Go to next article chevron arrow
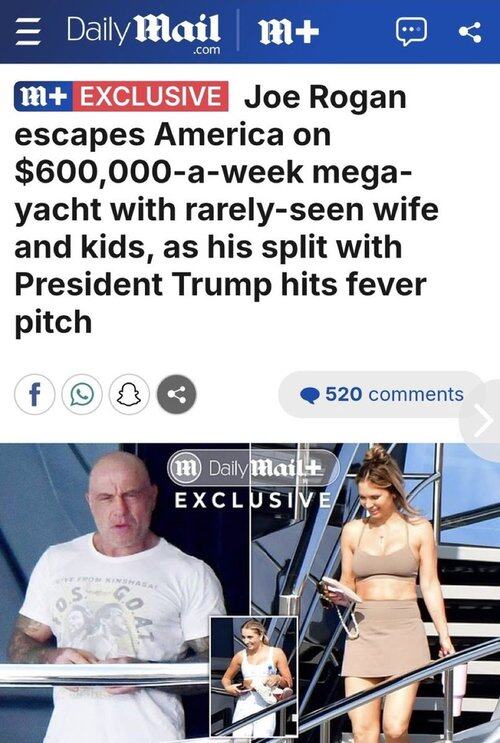Image resolution: width=500 pixels, height=743 pixels. tap(482, 420)
